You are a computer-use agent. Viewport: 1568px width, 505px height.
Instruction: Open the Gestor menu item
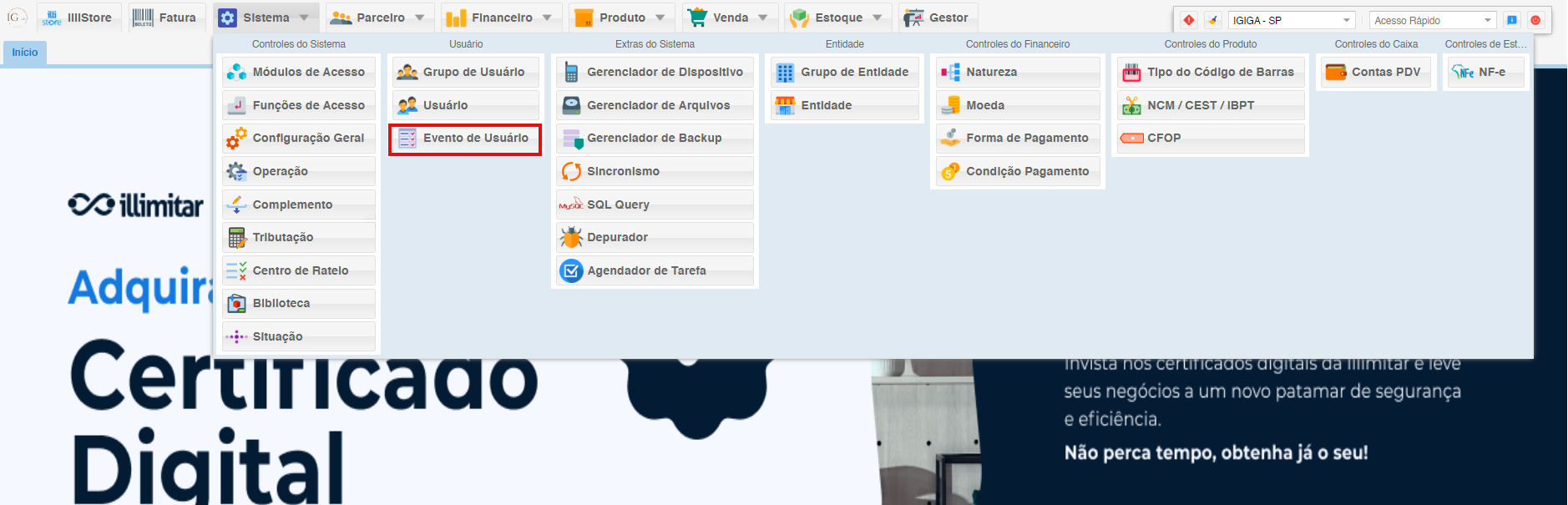click(x=937, y=18)
